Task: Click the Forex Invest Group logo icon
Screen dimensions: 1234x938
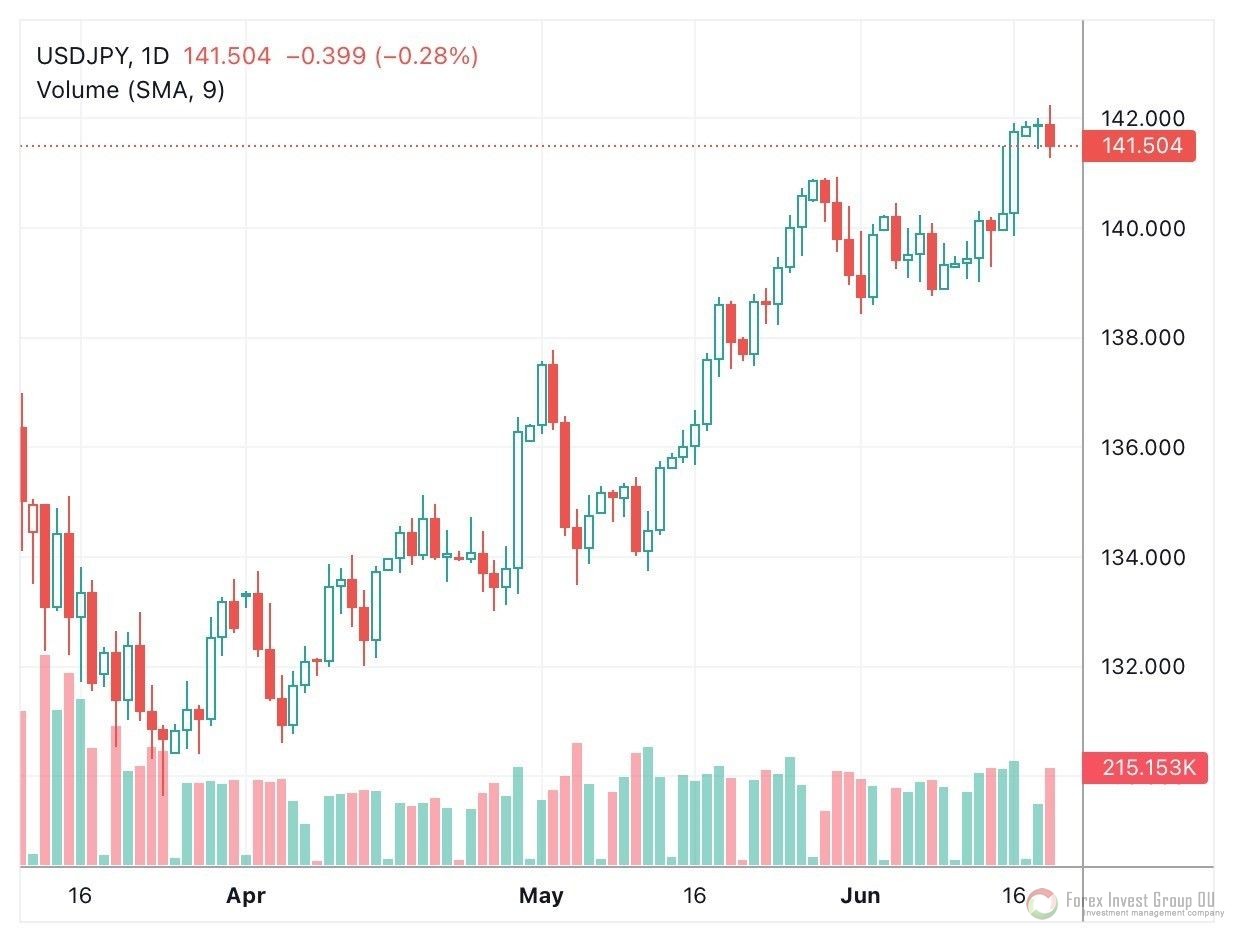Action: point(1042,903)
